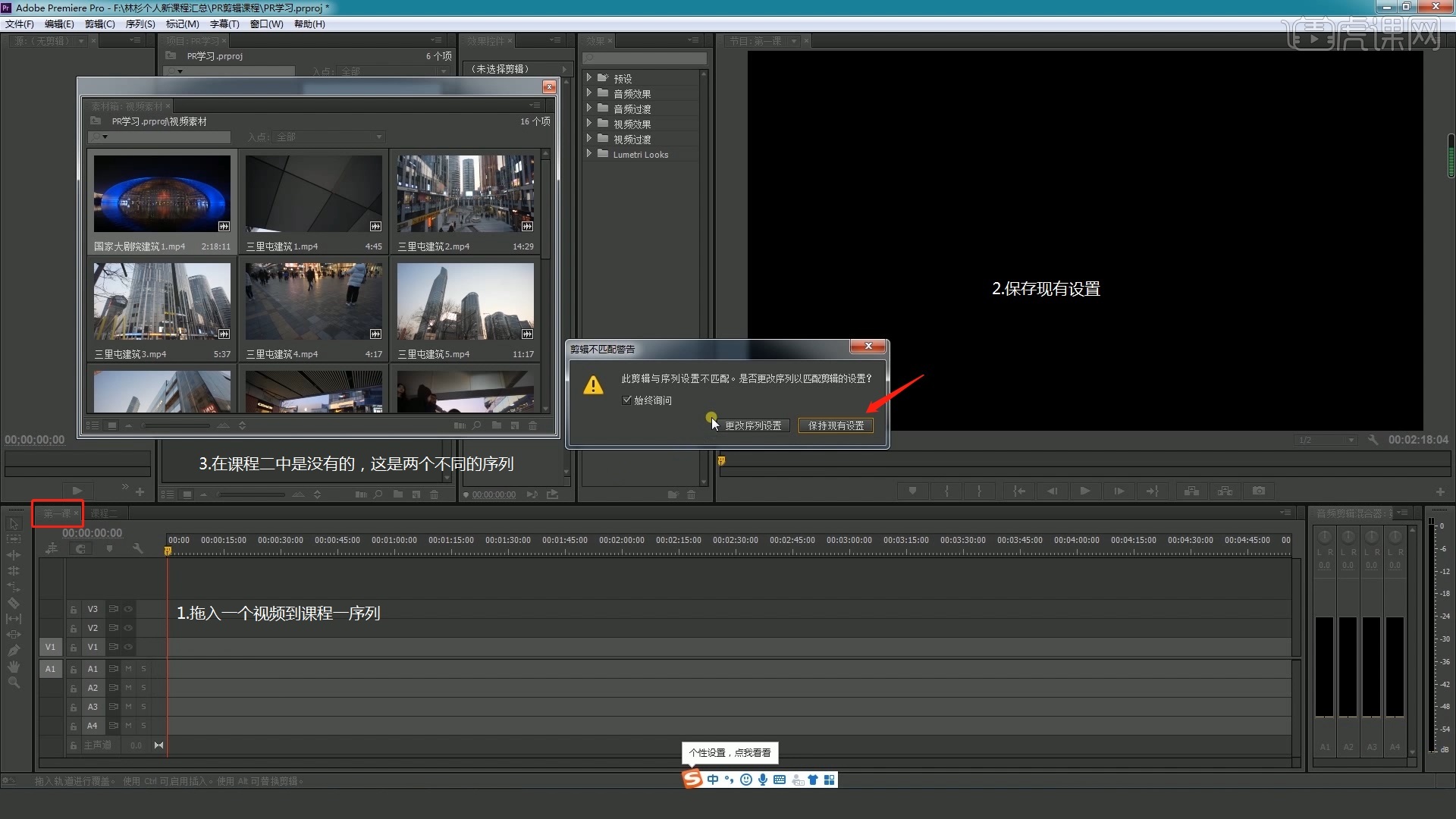Open bin window 入点 filter dropdown
The height and width of the screenshot is (819, 1456).
[x=331, y=137]
